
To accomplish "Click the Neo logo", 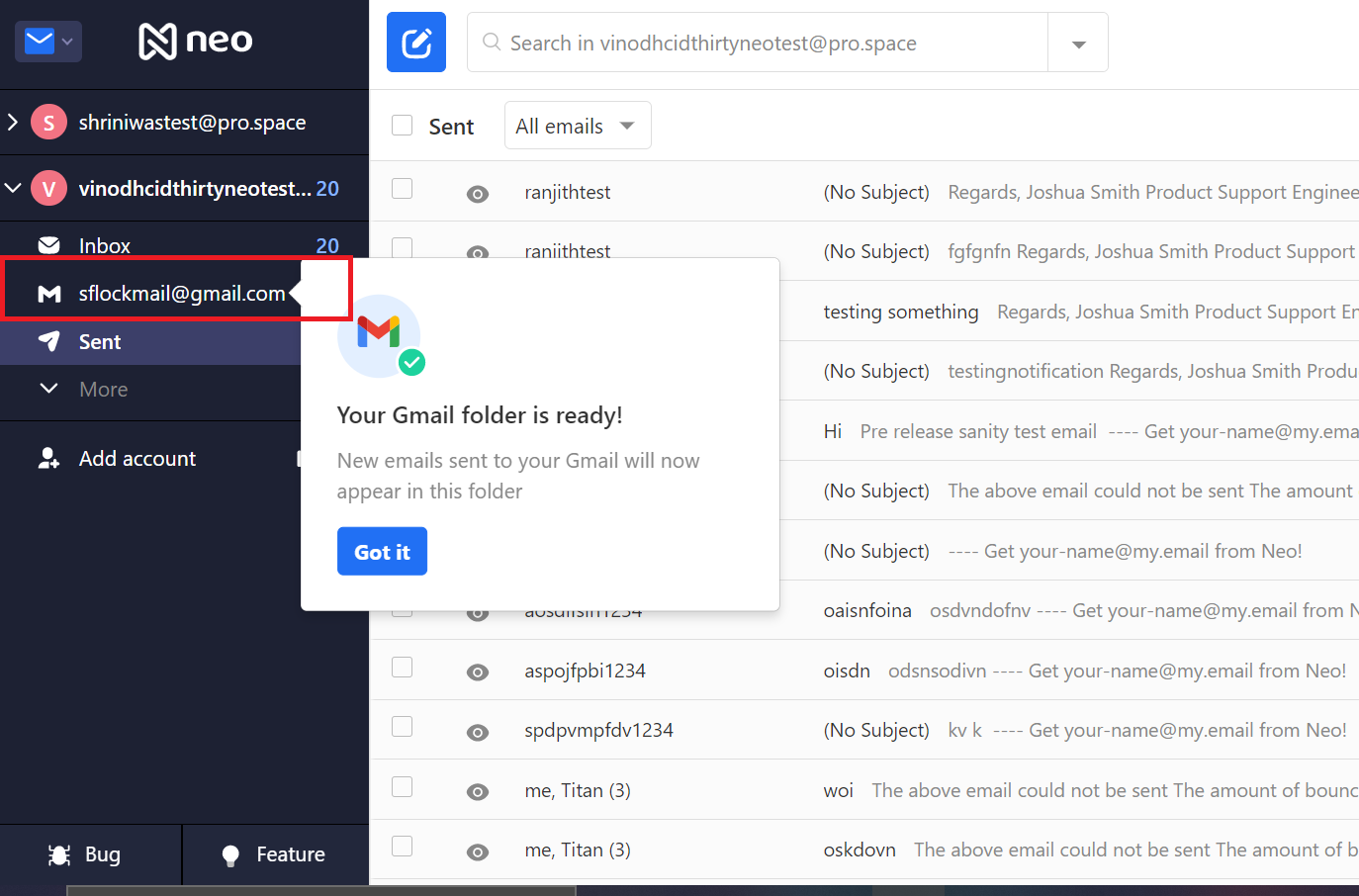I will (196, 42).
